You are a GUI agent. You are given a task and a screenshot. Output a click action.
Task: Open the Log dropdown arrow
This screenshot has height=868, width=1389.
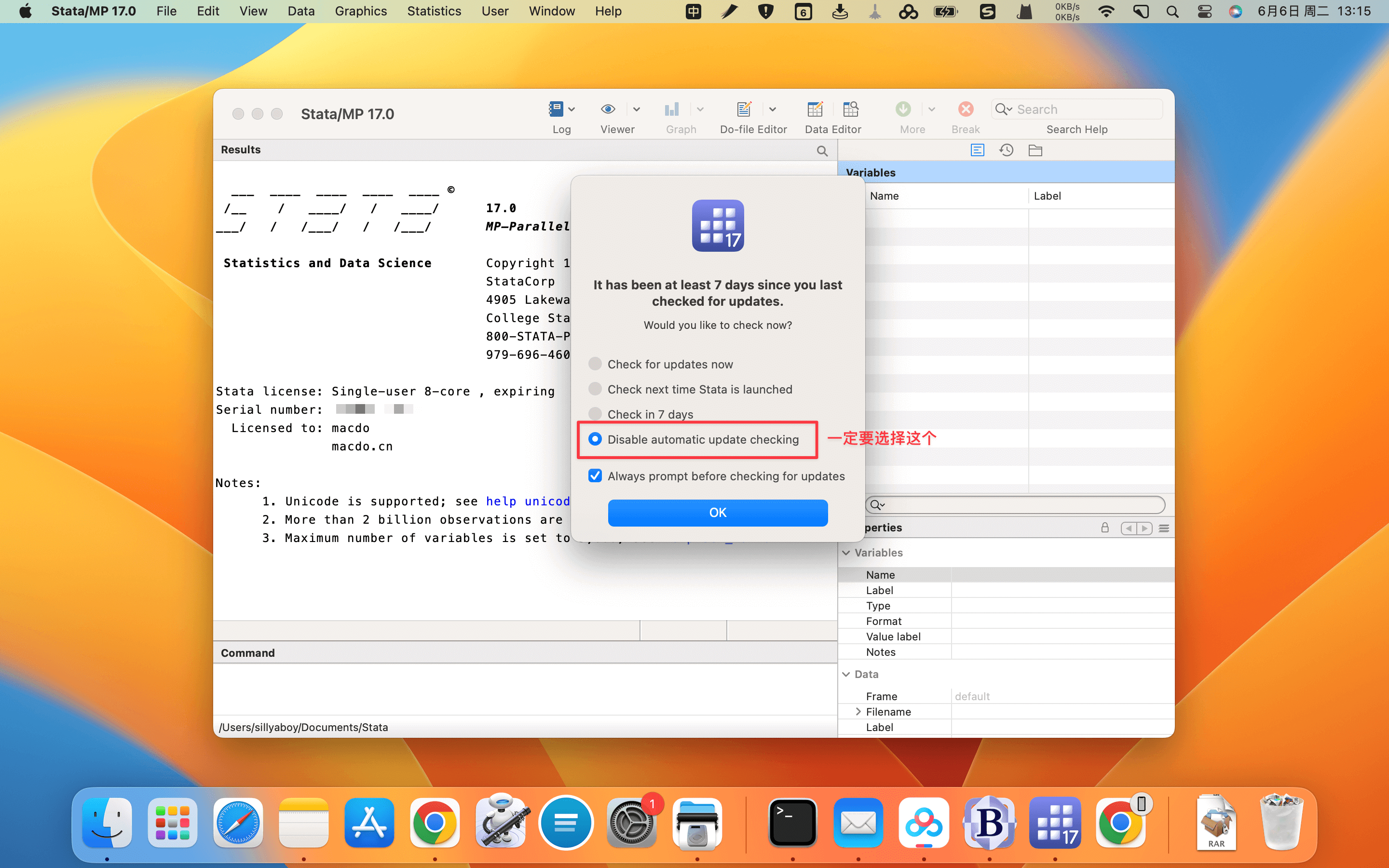[572, 109]
